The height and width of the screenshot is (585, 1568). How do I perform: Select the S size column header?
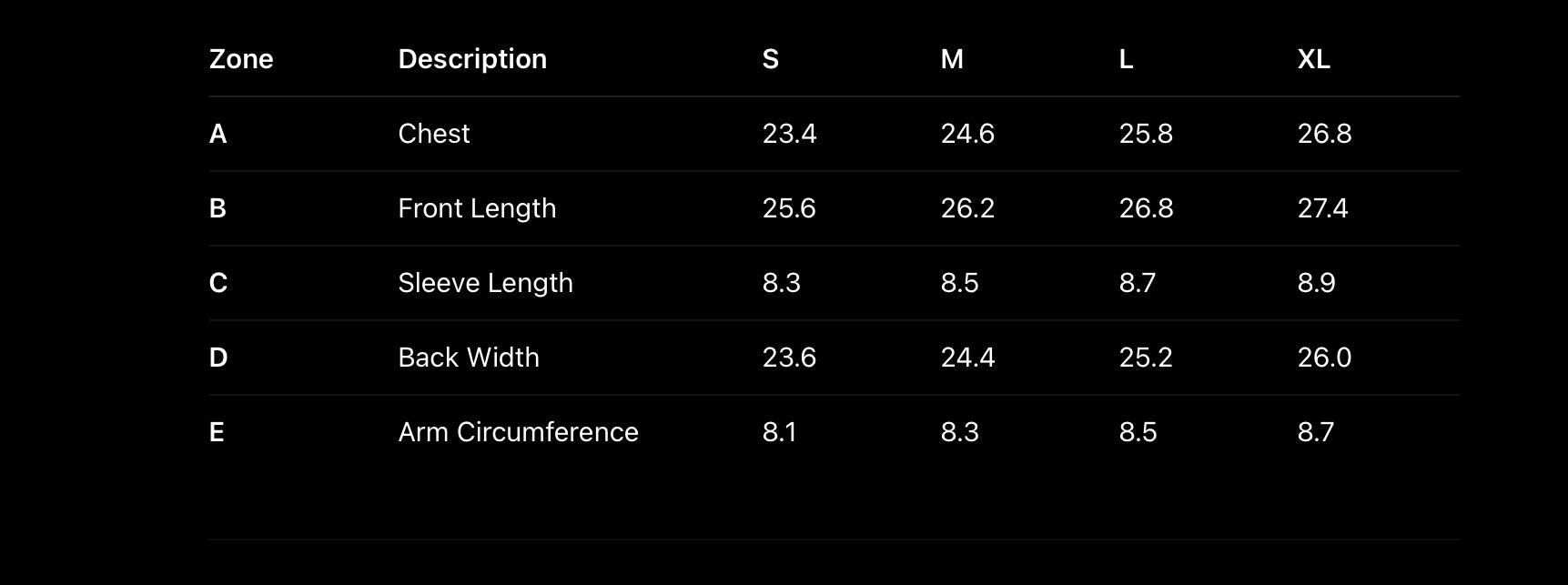click(x=770, y=59)
